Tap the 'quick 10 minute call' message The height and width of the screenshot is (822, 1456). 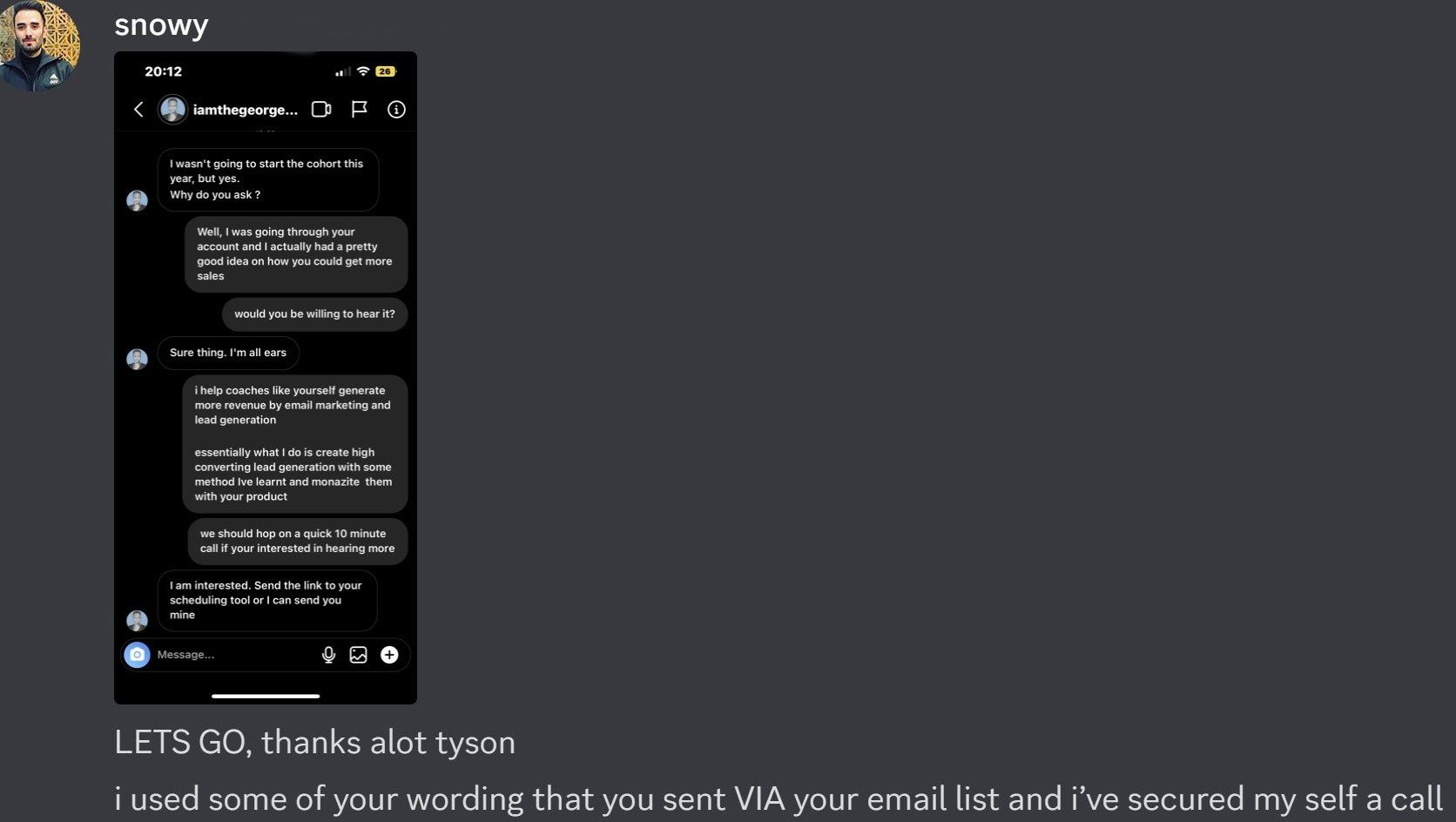297,541
